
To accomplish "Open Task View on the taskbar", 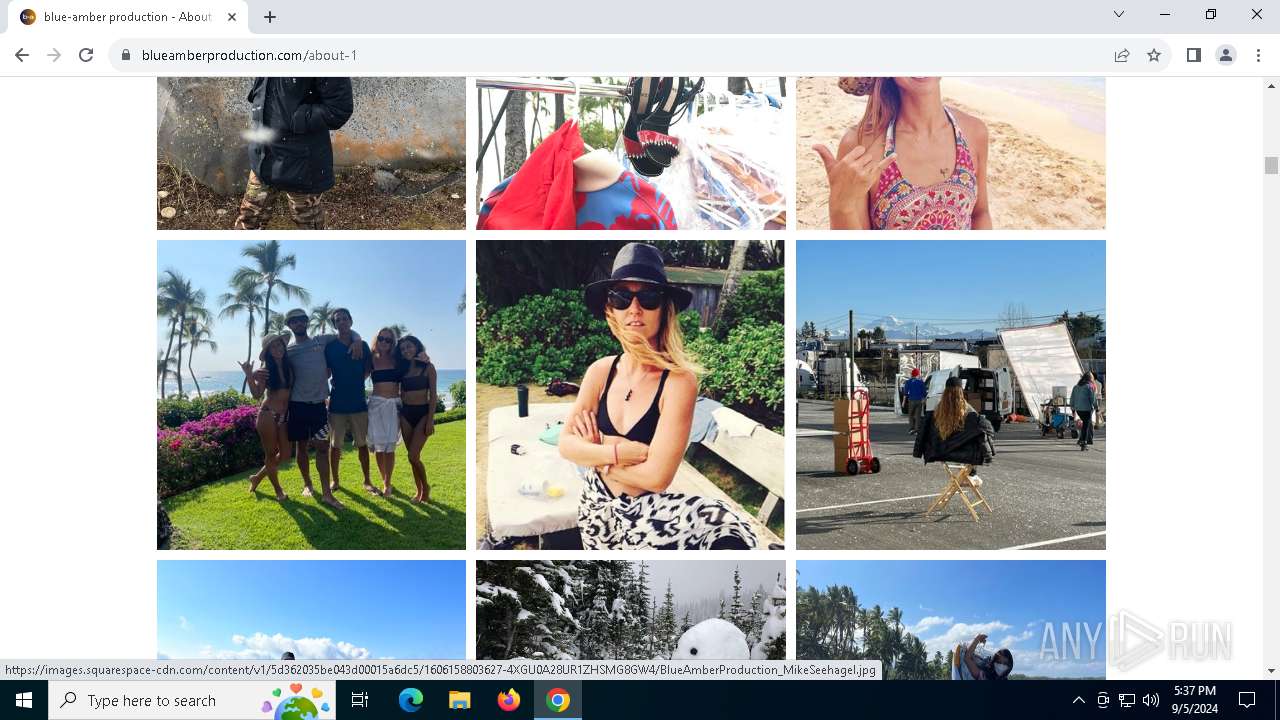I will pos(360,700).
